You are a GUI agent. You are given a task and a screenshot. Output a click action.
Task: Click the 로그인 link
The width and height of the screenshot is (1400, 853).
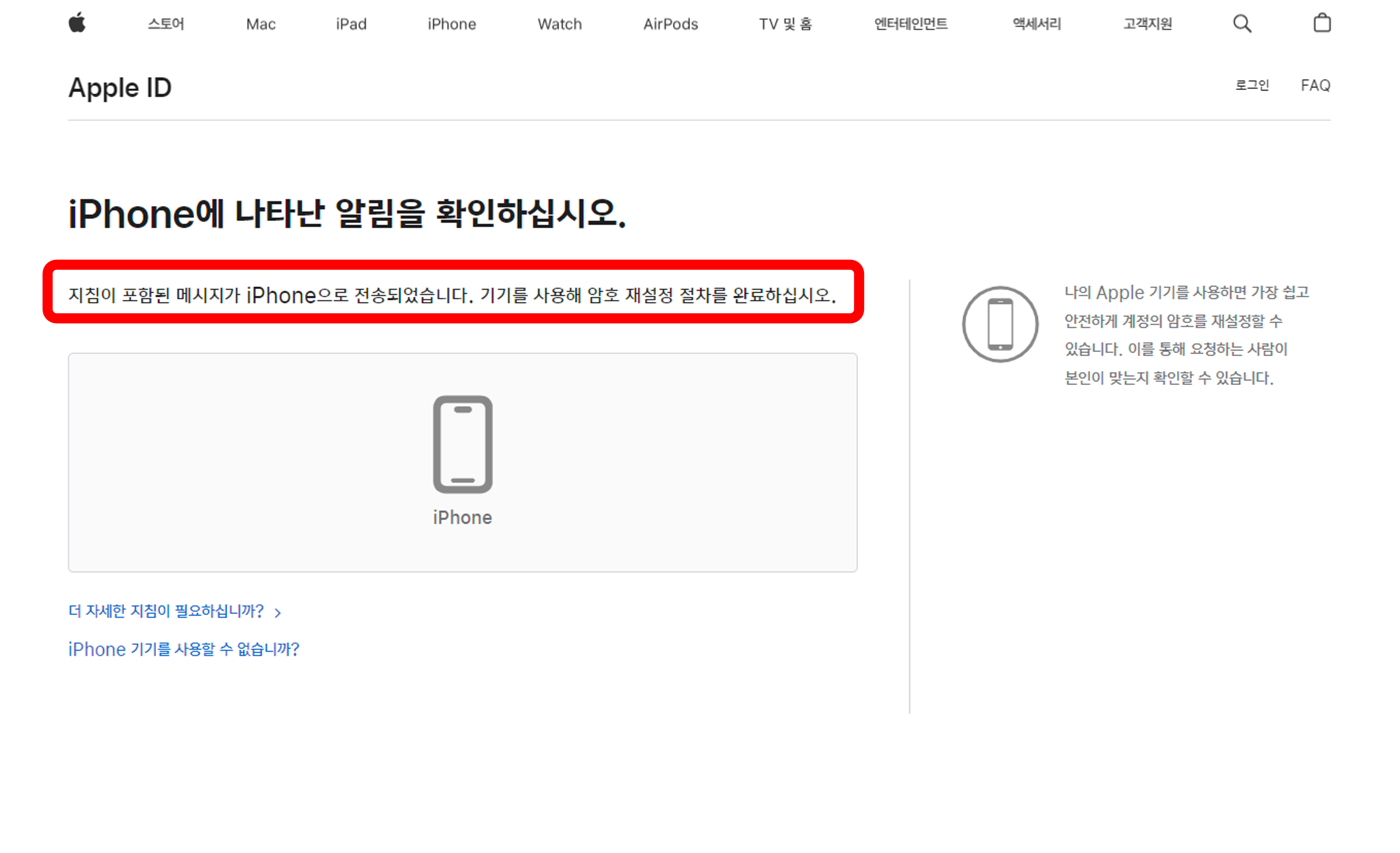pos(1252,85)
